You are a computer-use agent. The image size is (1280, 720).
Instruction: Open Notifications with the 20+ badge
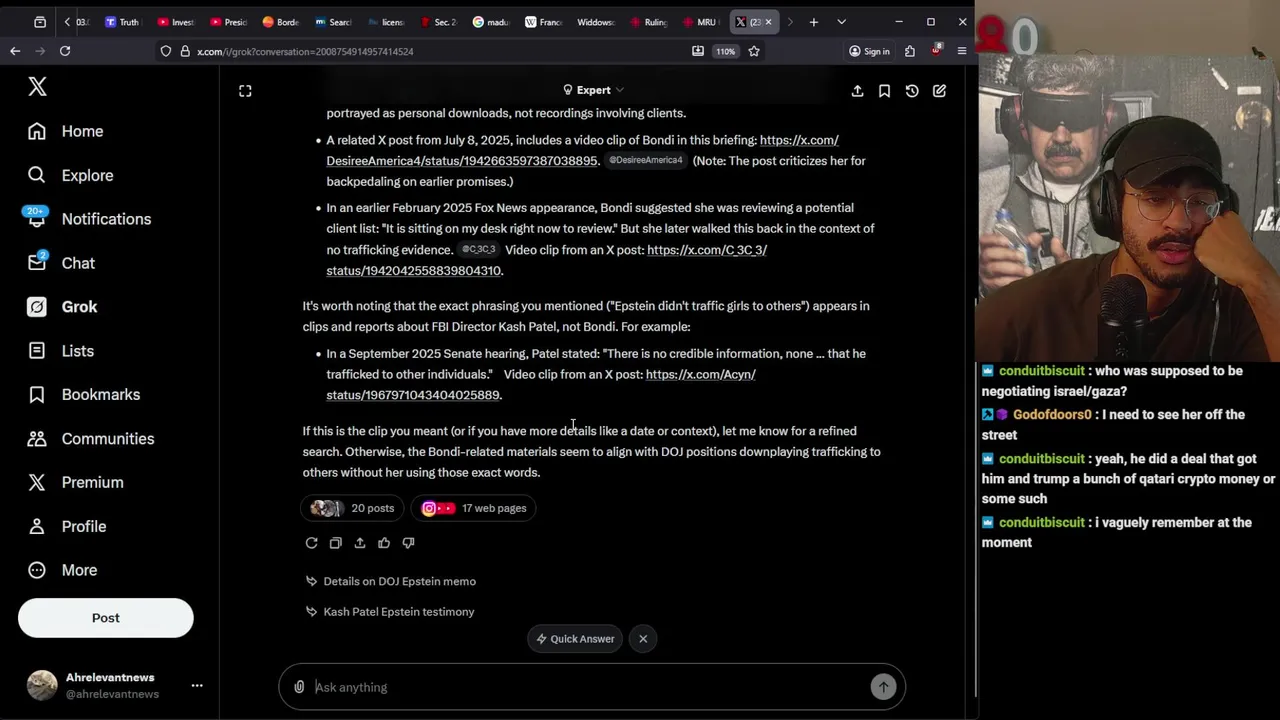89,219
